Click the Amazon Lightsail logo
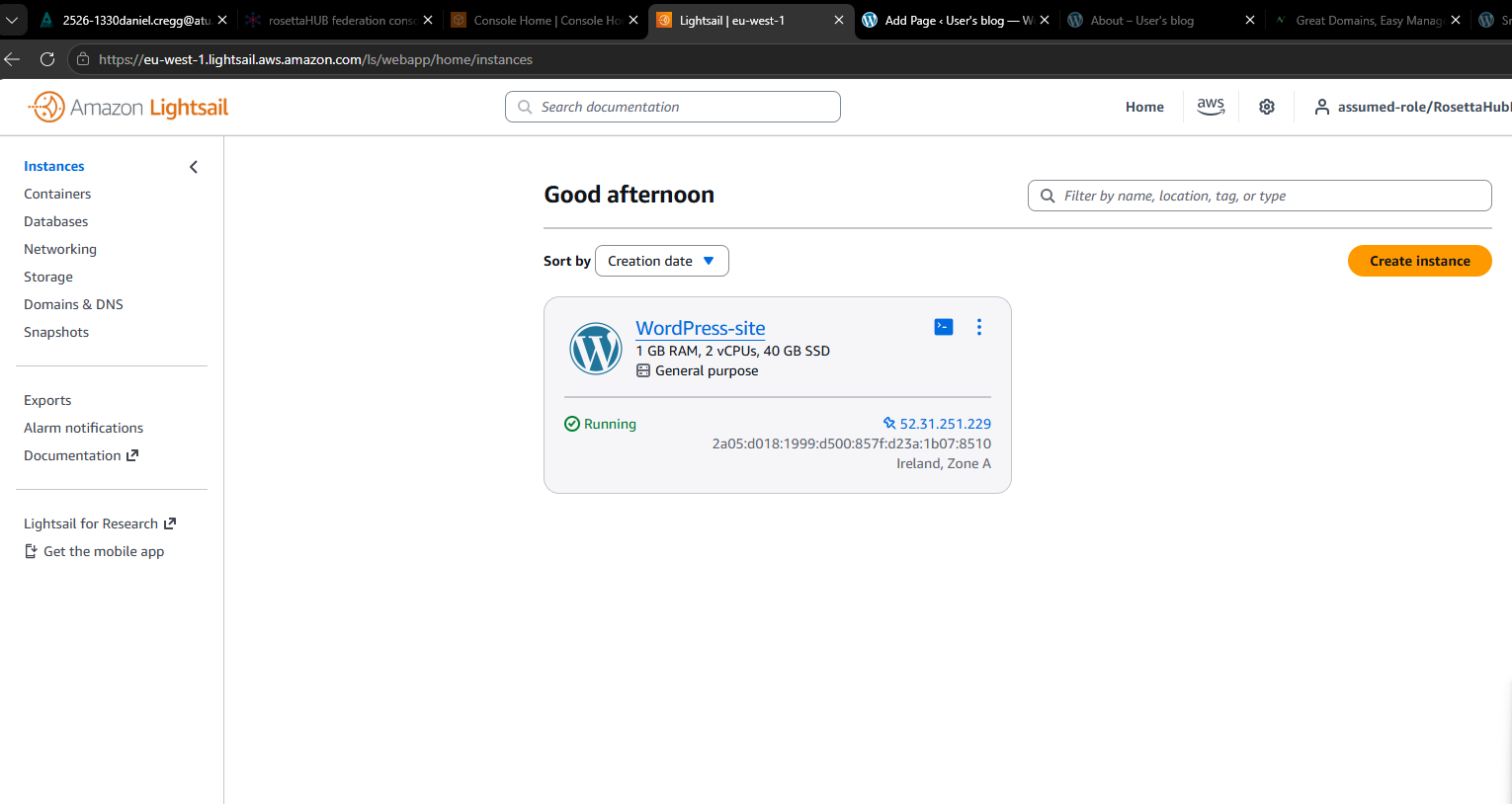 tap(128, 107)
